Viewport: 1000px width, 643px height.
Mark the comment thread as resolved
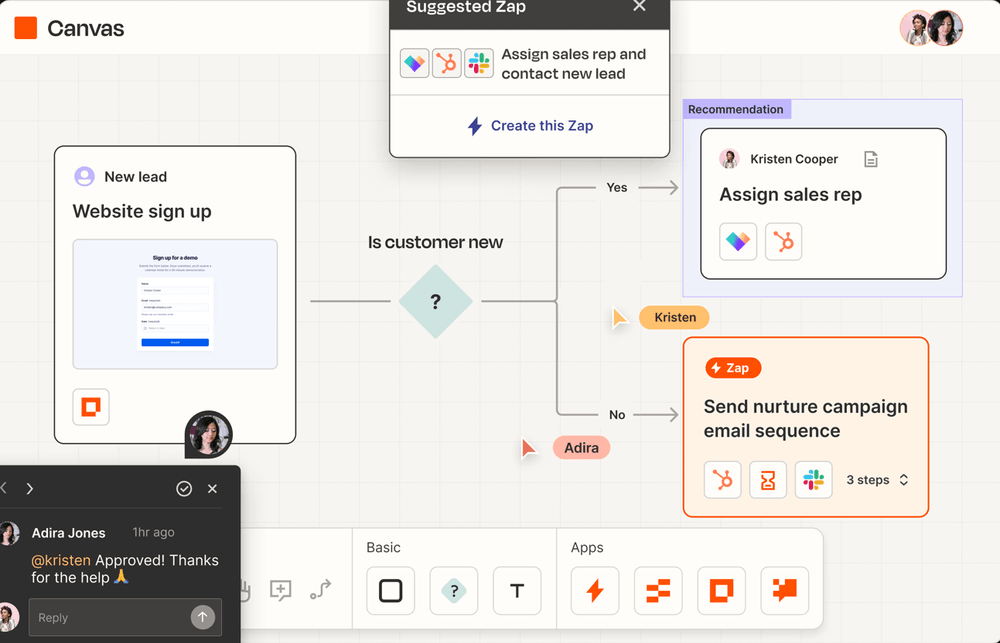[x=184, y=489]
